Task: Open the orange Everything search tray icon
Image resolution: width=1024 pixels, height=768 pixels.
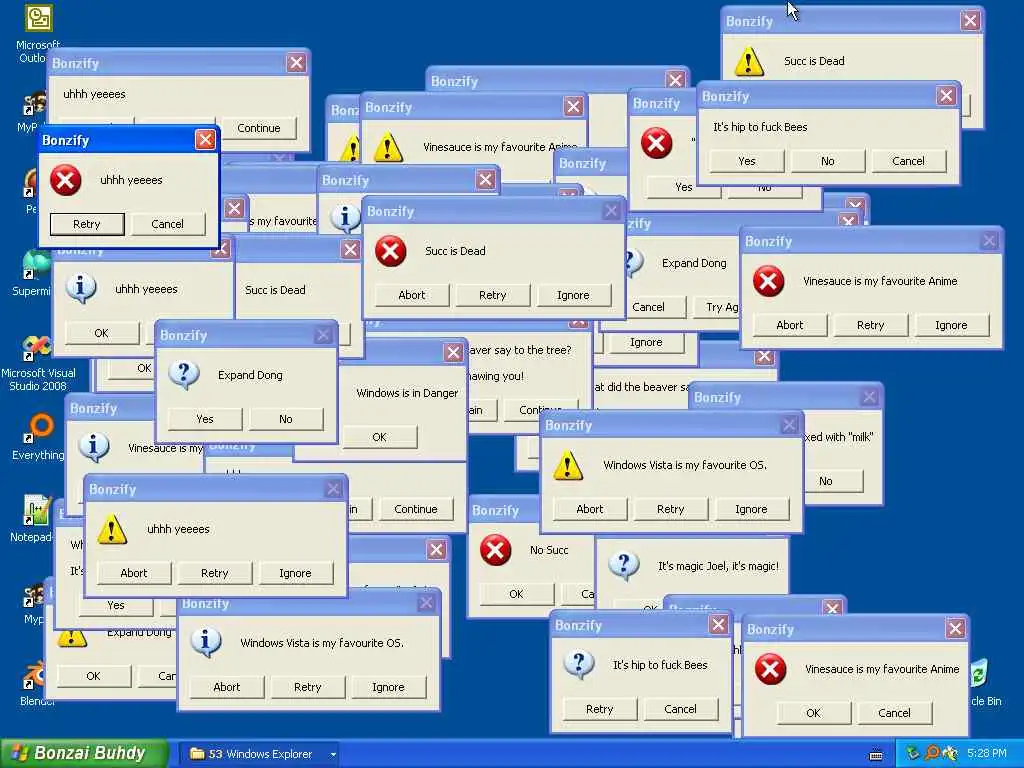Action: 933,753
